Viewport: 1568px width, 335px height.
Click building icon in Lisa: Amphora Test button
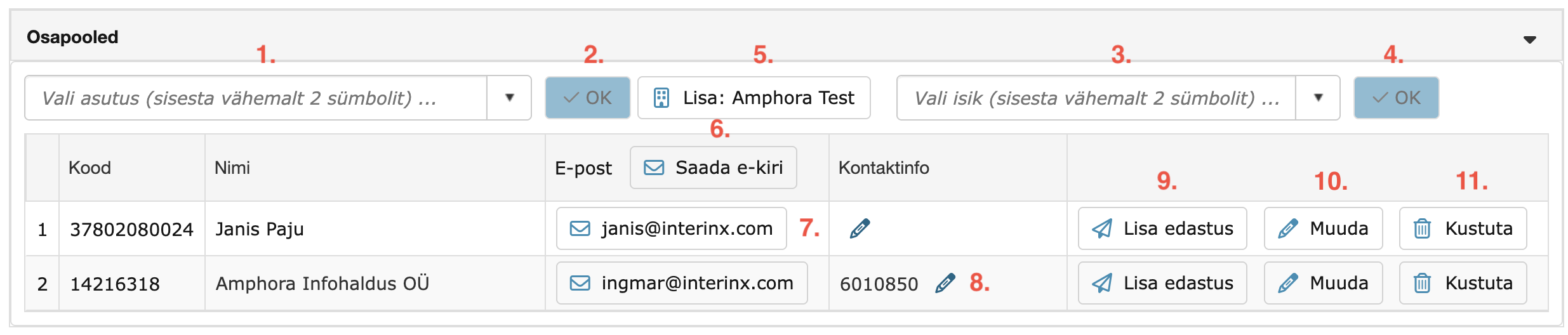pyautogui.click(x=661, y=98)
